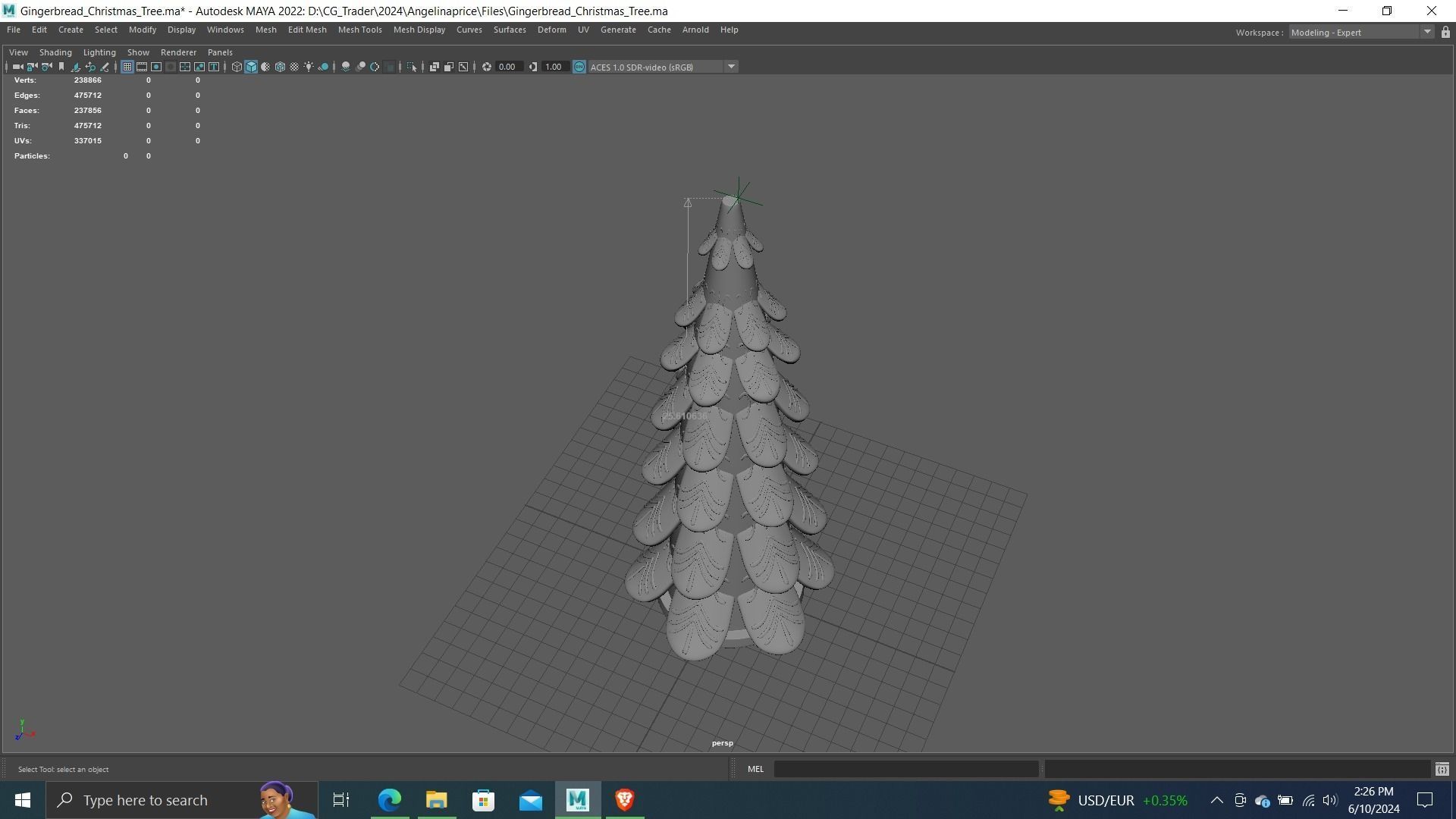This screenshot has width=1456, height=819.
Task: Click the USD/EUR taskbar widget
Action: [1118, 800]
